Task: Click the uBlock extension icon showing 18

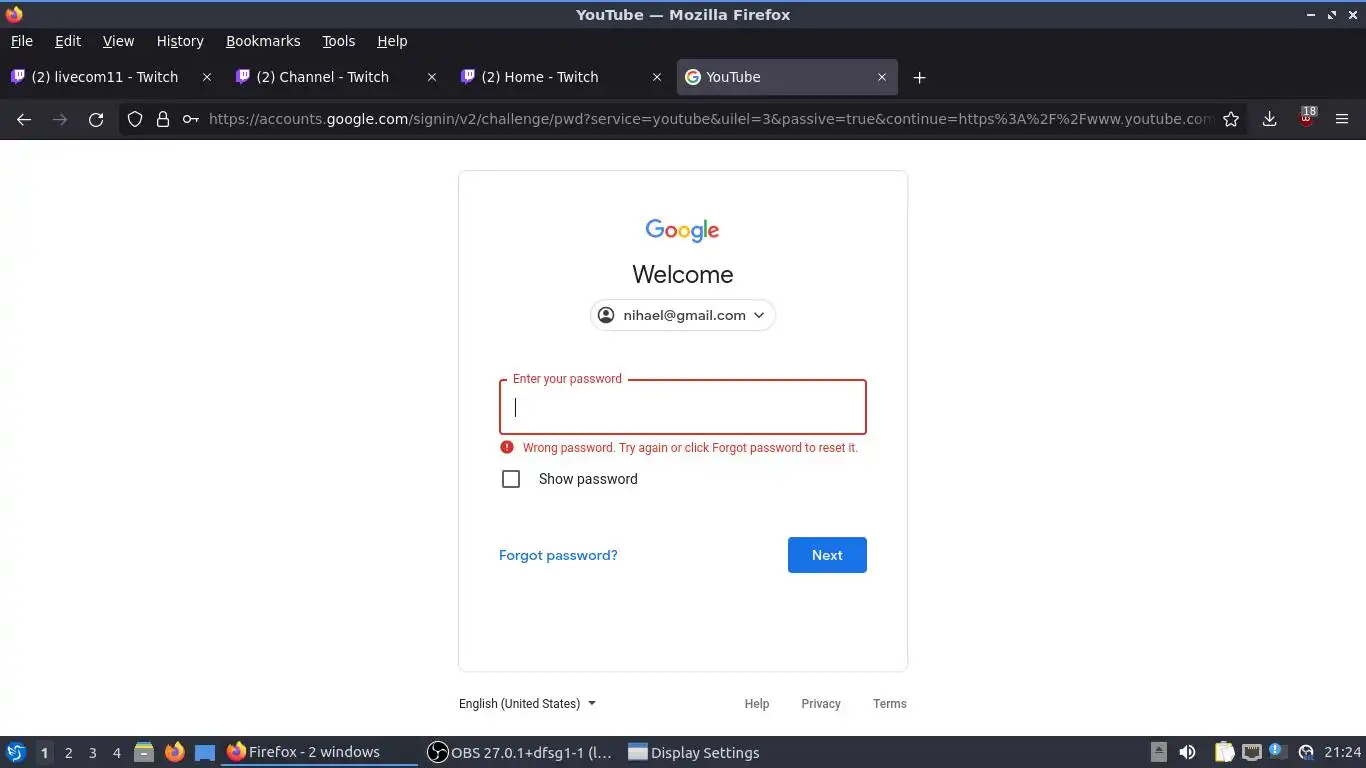Action: (1306, 118)
